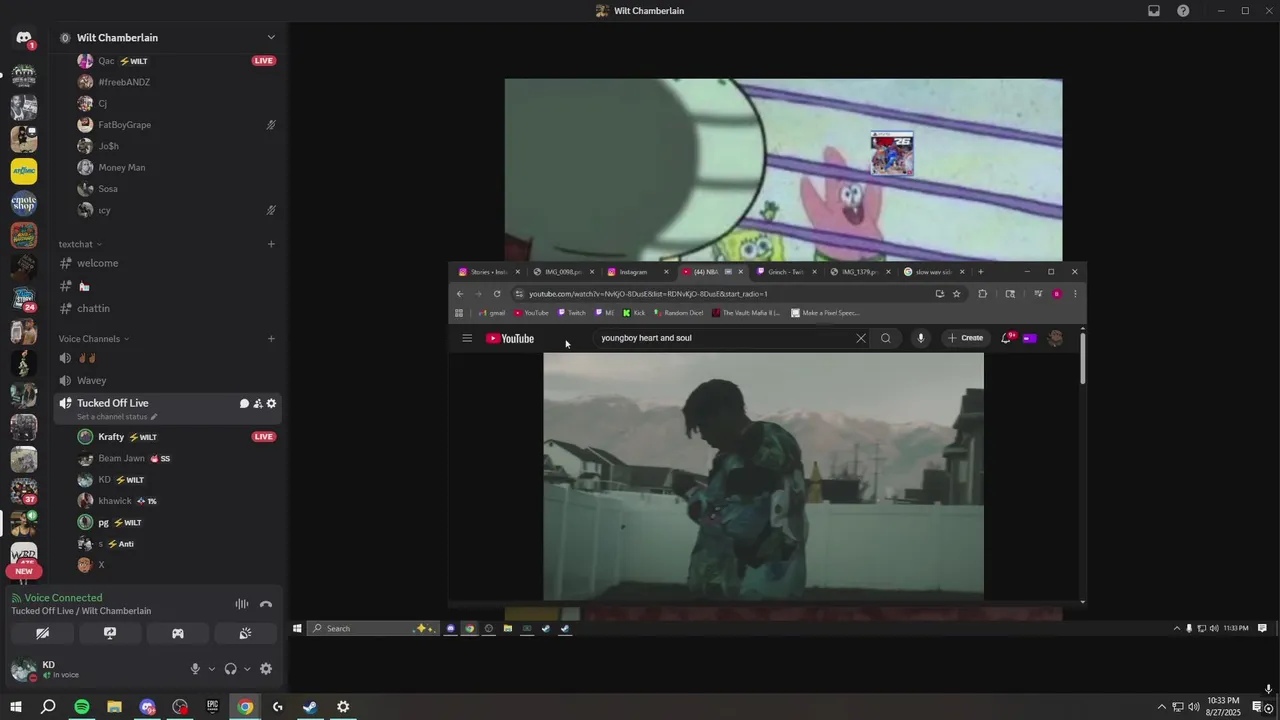Viewport: 1280px width, 720px height.
Task: Open Windows Settings gear on taskbar
Action: click(x=343, y=707)
